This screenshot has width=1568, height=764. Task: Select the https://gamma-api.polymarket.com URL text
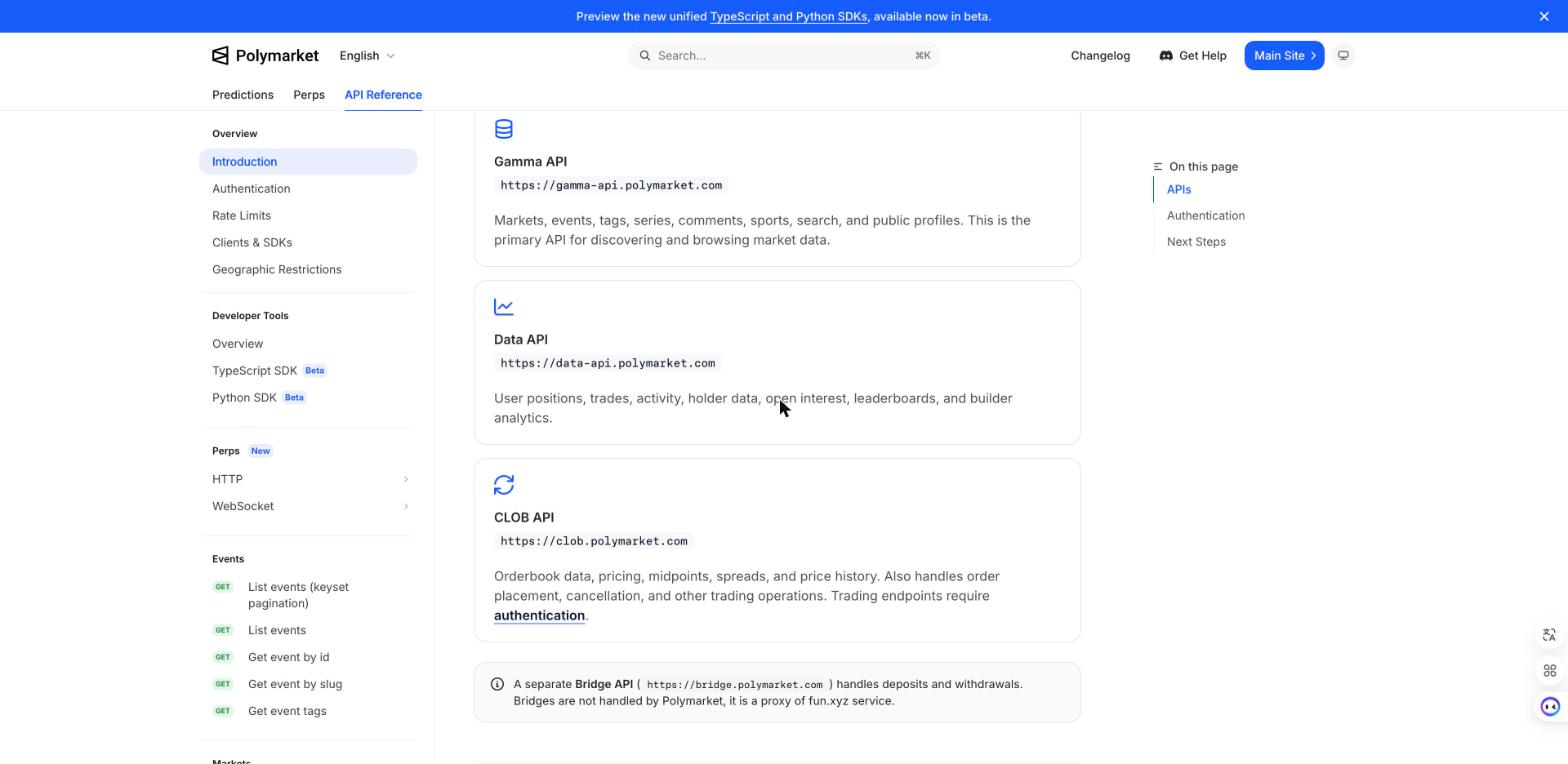[611, 185]
